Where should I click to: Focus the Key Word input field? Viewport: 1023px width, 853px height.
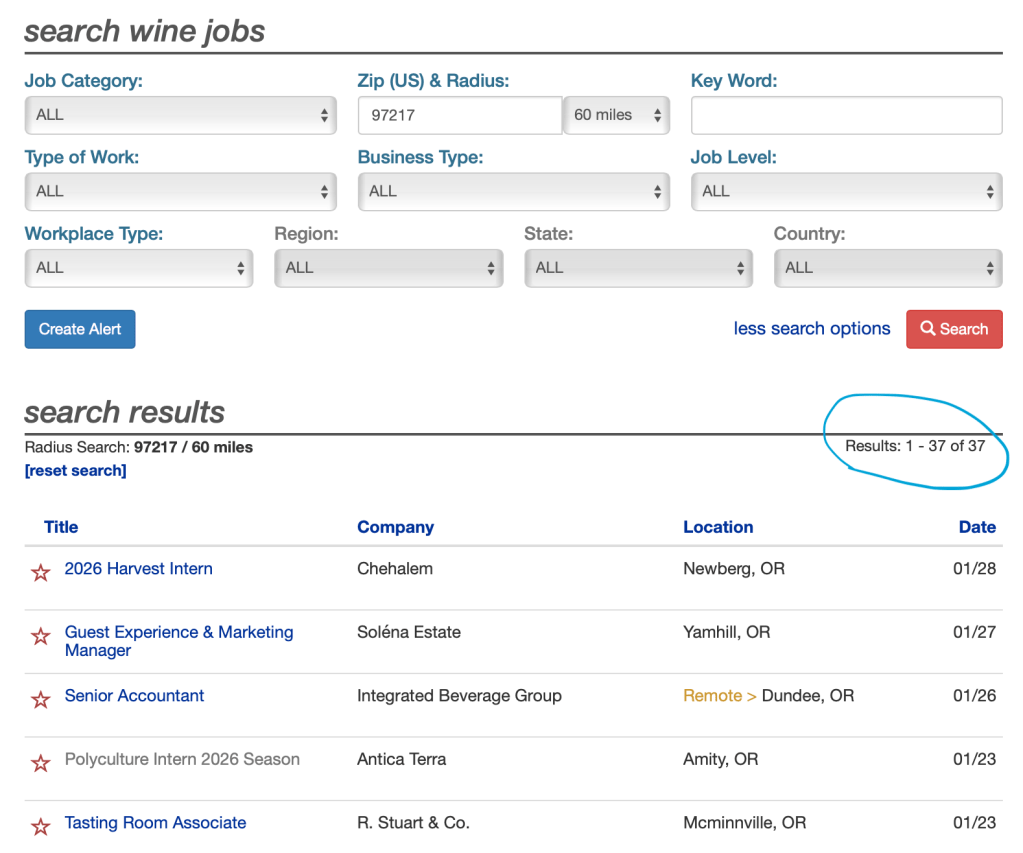pyautogui.click(x=846, y=115)
